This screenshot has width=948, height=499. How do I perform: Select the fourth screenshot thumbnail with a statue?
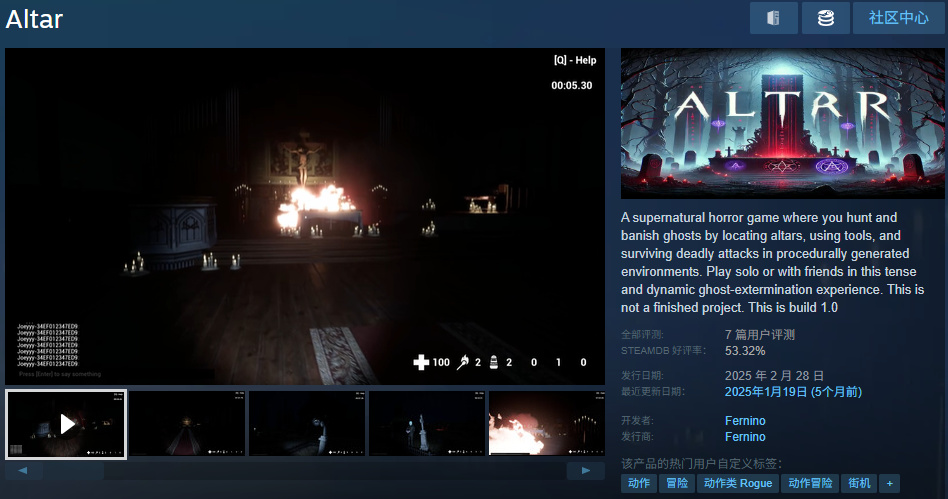pos(427,423)
